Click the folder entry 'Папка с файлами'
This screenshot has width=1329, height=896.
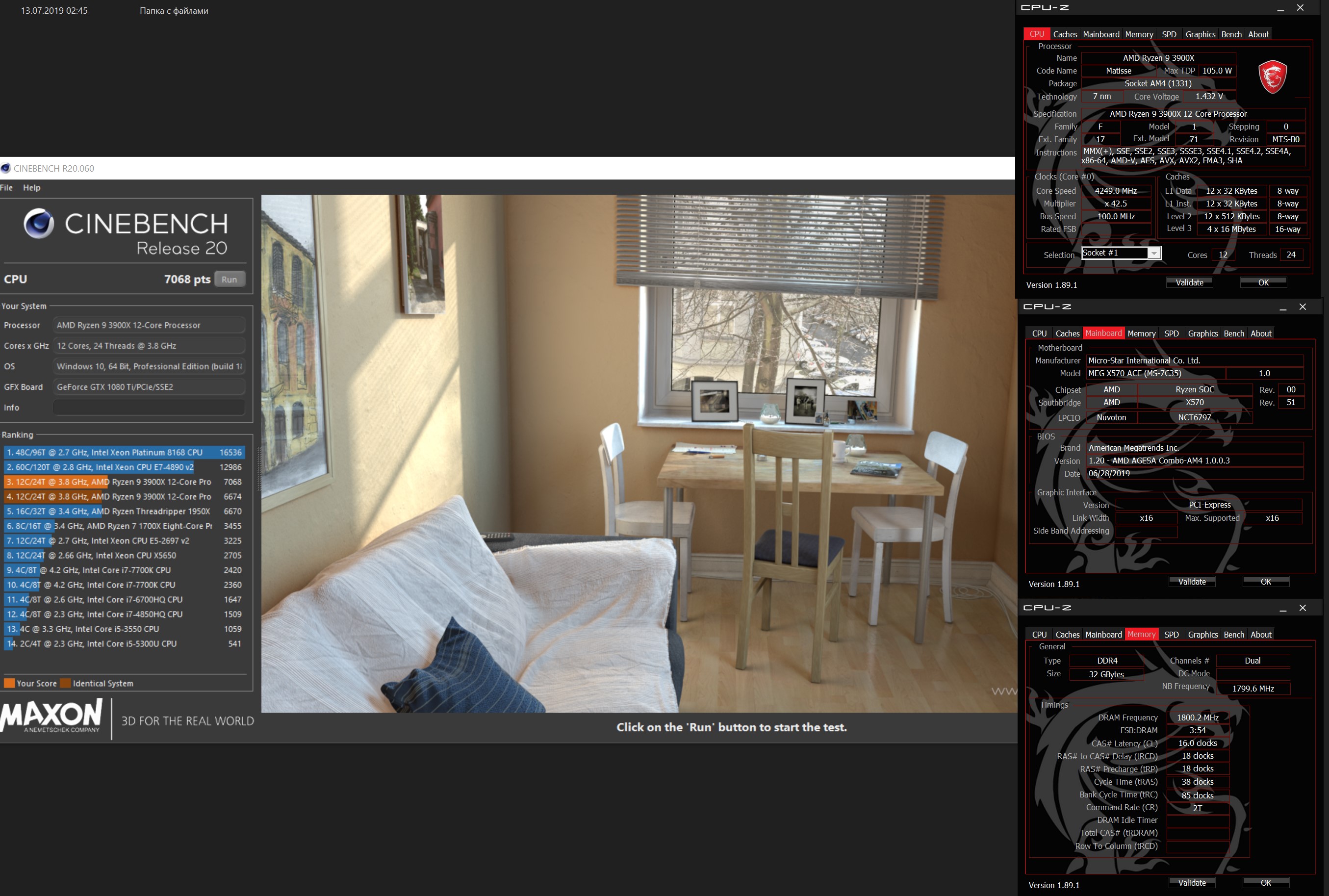tap(174, 11)
